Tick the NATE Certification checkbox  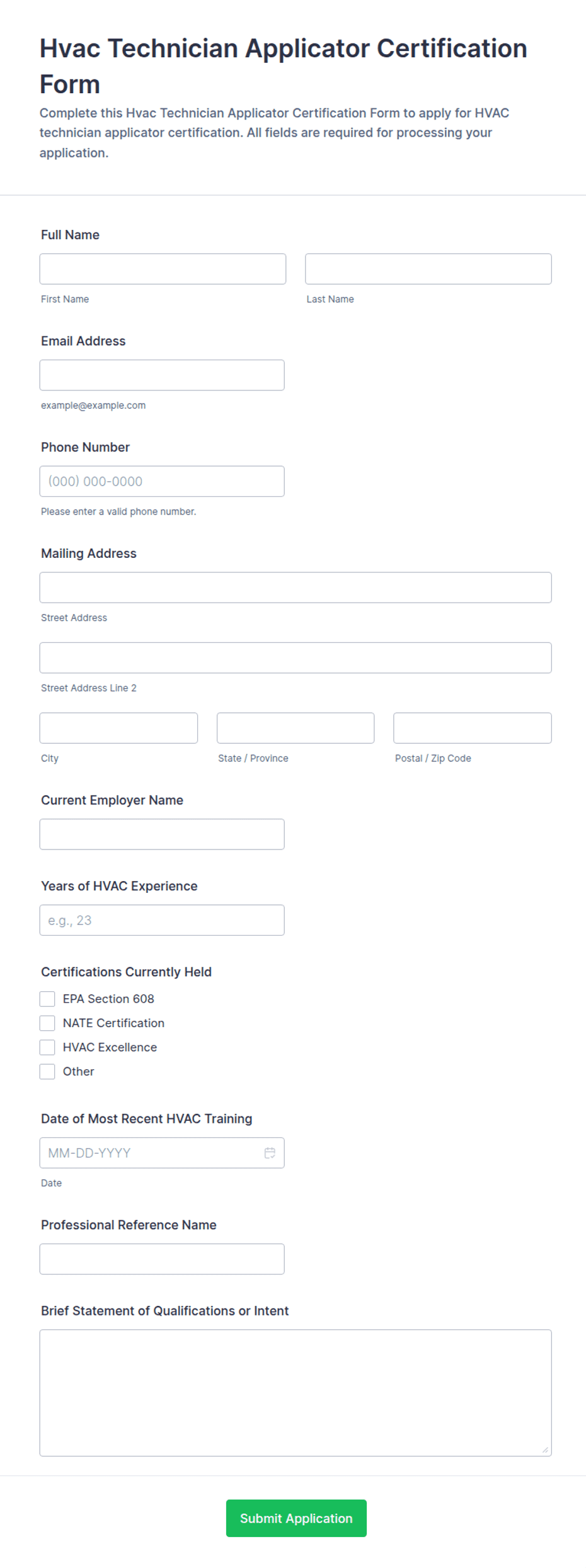coord(47,1023)
